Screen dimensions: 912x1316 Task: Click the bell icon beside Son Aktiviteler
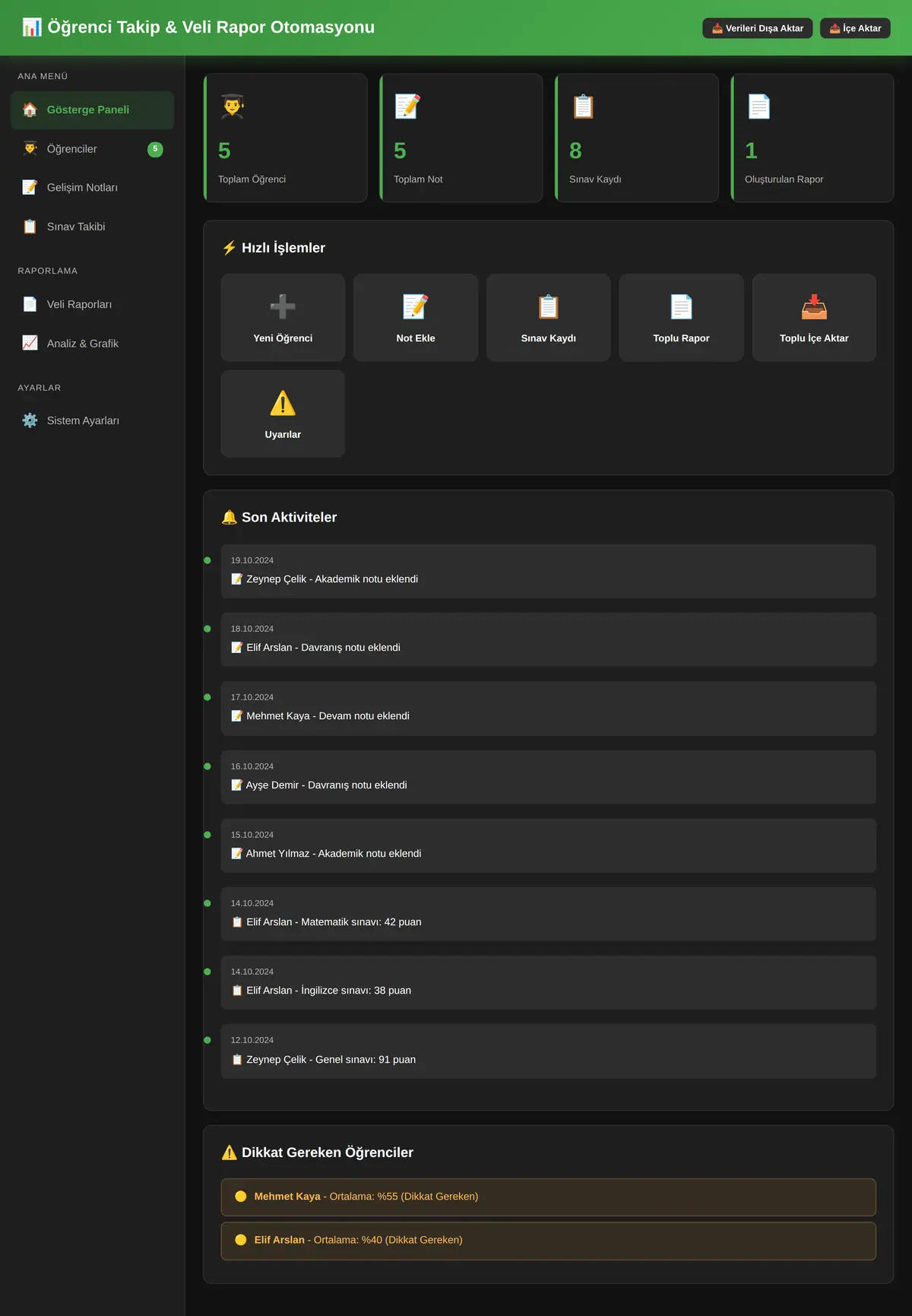point(230,518)
